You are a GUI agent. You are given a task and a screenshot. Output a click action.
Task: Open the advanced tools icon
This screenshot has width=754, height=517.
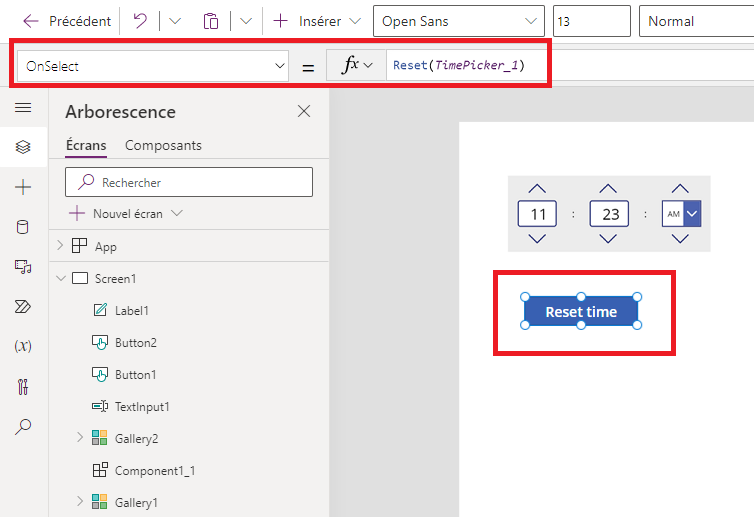[x=23, y=386]
